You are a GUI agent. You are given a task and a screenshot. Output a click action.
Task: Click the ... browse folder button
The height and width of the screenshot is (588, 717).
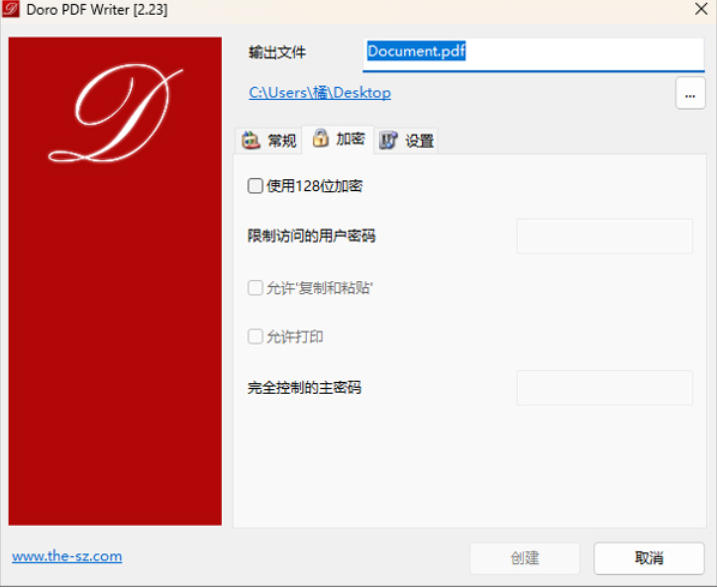(x=690, y=94)
